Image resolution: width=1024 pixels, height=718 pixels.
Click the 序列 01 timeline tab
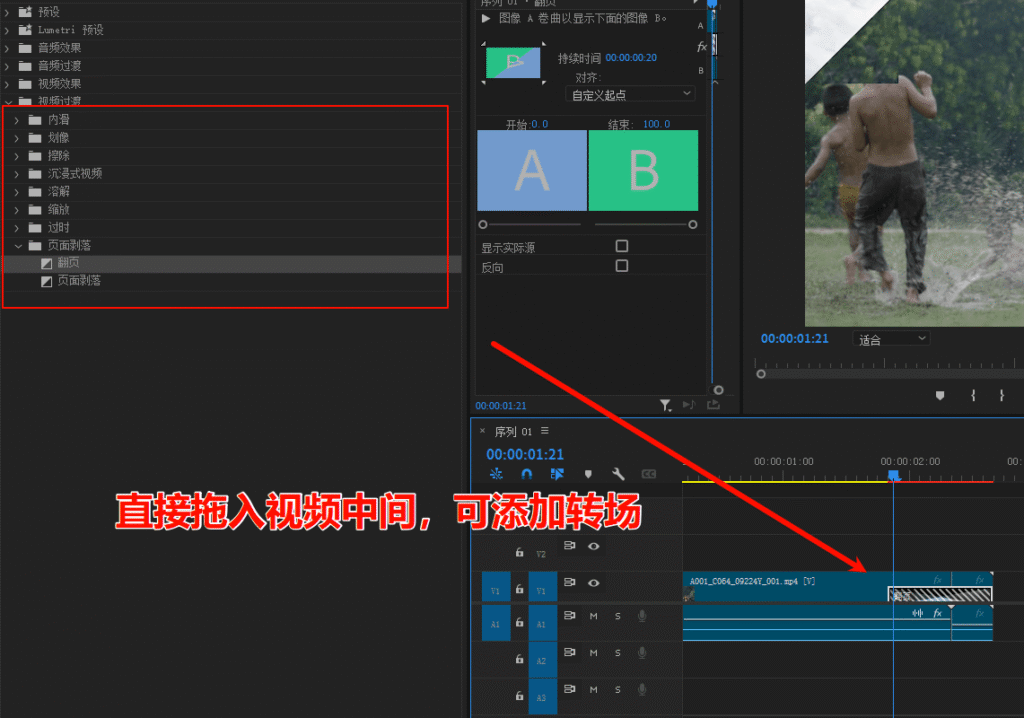click(512, 431)
